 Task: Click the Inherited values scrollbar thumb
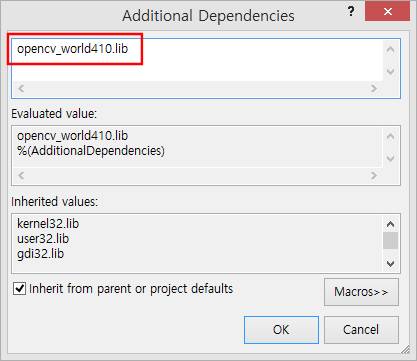(x=390, y=240)
